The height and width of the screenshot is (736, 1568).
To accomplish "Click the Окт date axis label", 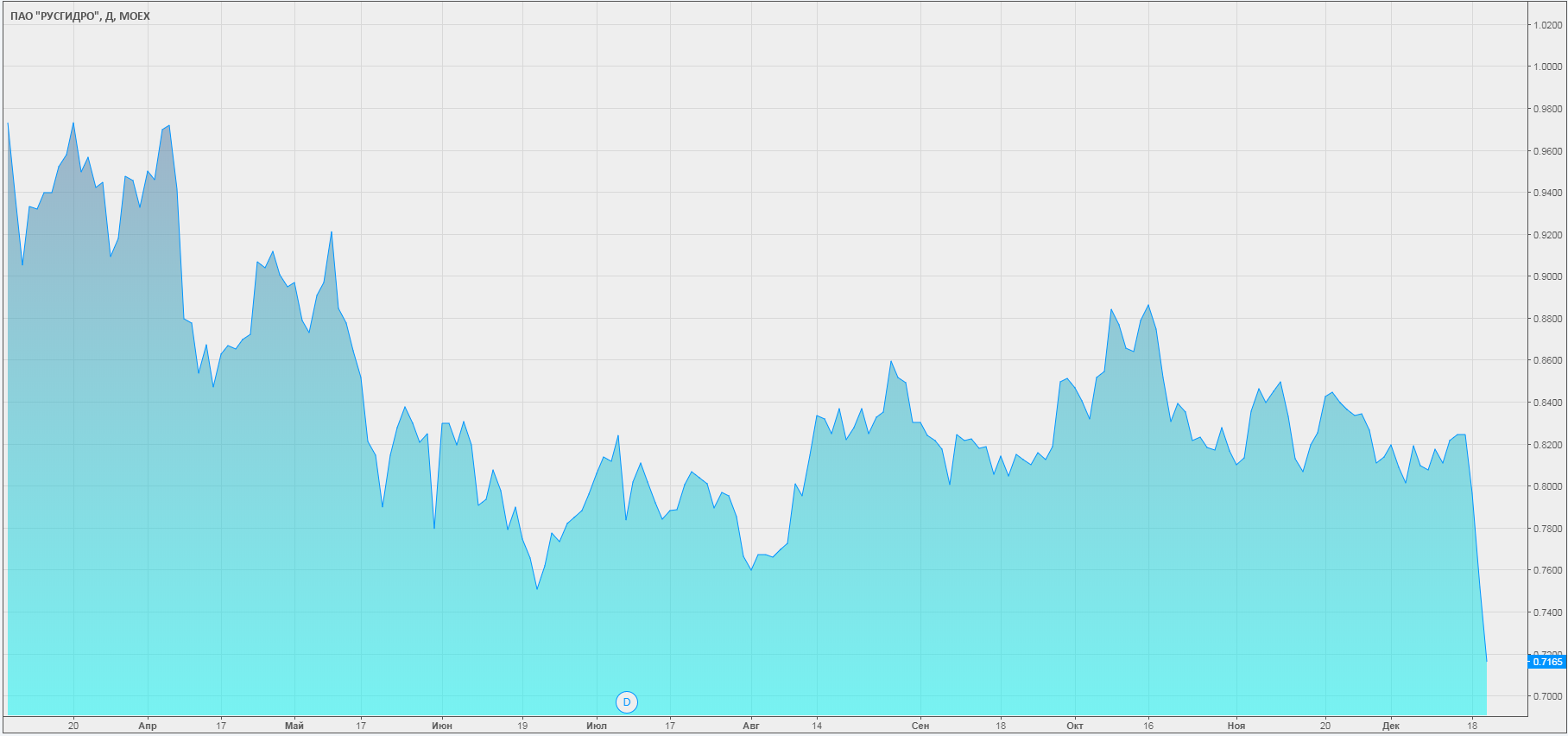I will click(1075, 726).
